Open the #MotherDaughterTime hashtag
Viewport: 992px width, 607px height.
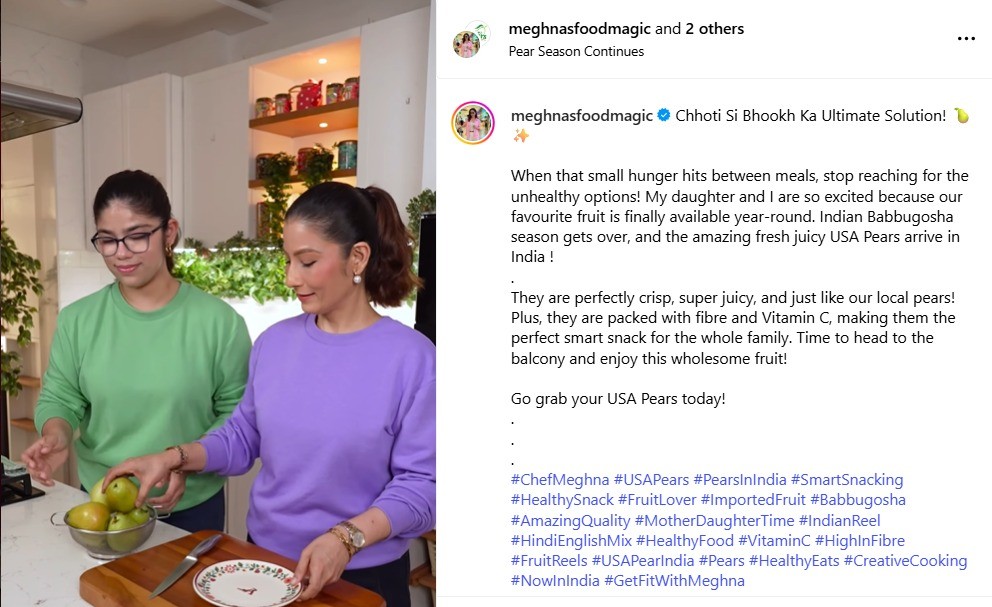click(714, 520)
